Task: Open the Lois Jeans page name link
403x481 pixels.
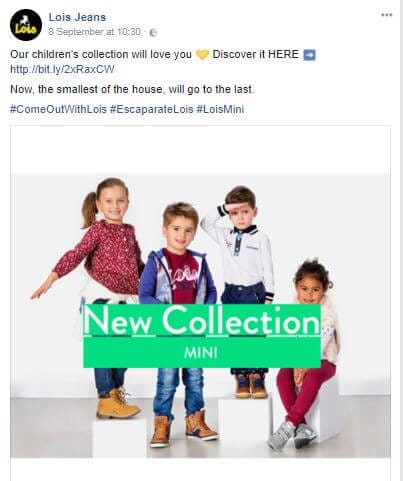Action: [x=77, y=17]
